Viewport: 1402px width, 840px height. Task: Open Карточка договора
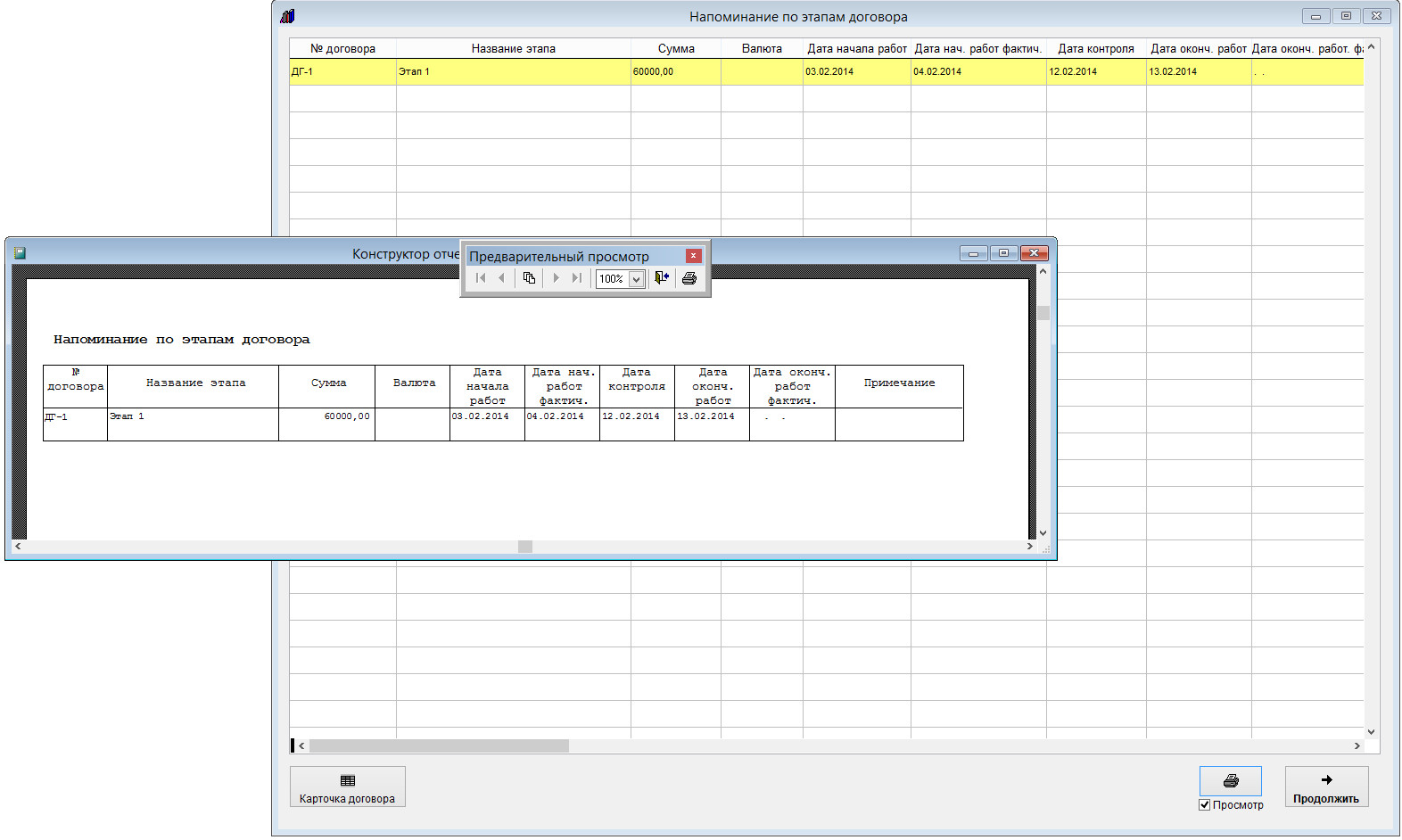[x=348, y=786]
